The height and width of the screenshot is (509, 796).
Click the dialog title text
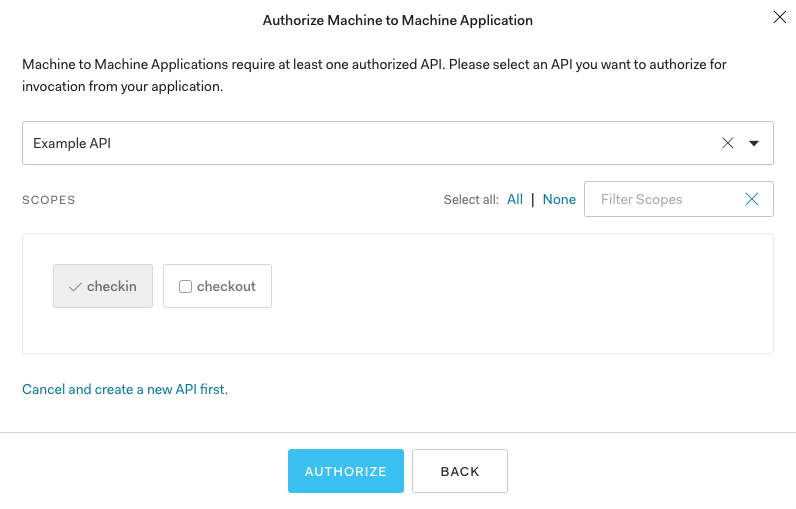397,20
